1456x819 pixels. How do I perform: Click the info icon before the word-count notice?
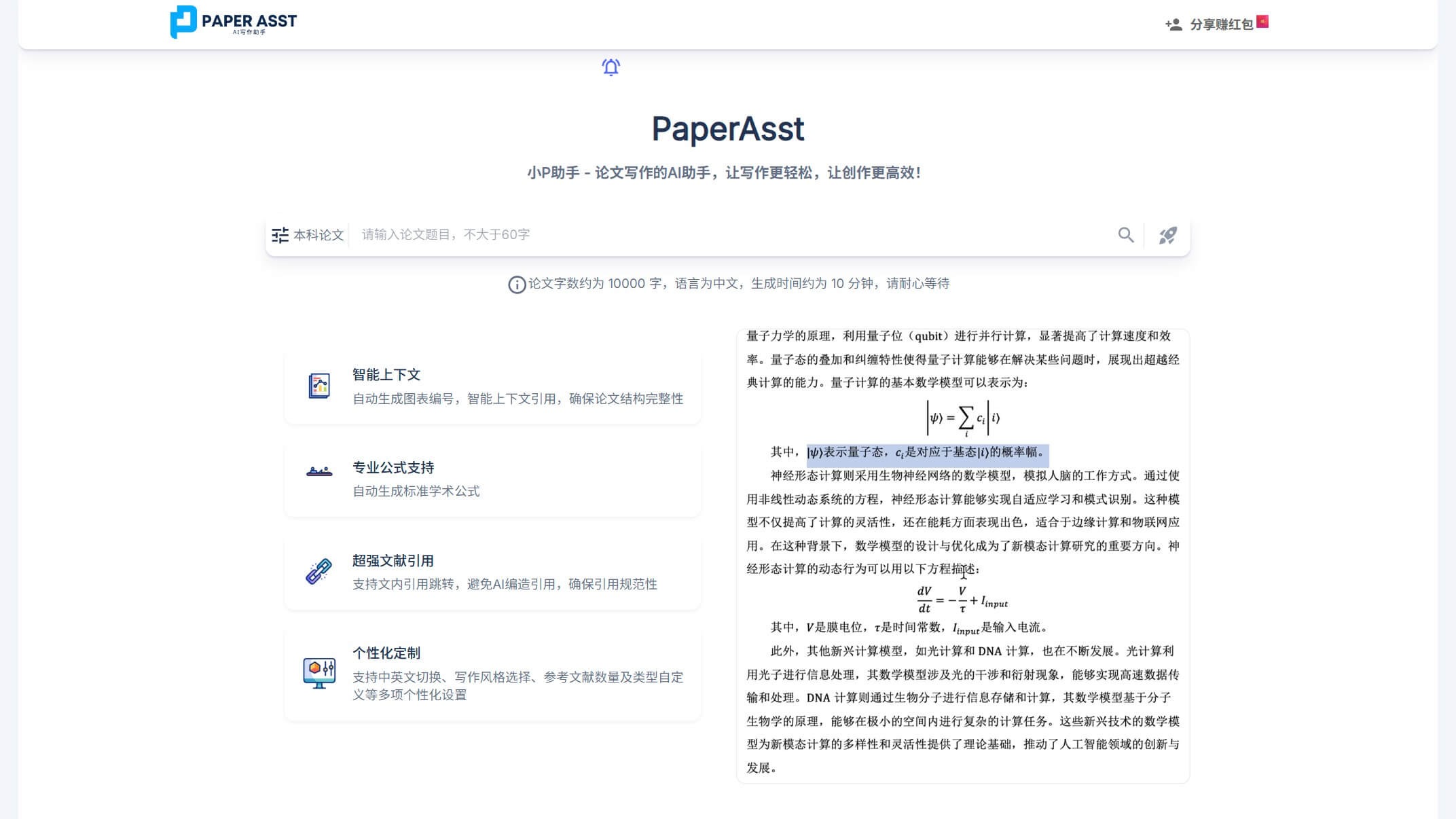tap(517, 284)
